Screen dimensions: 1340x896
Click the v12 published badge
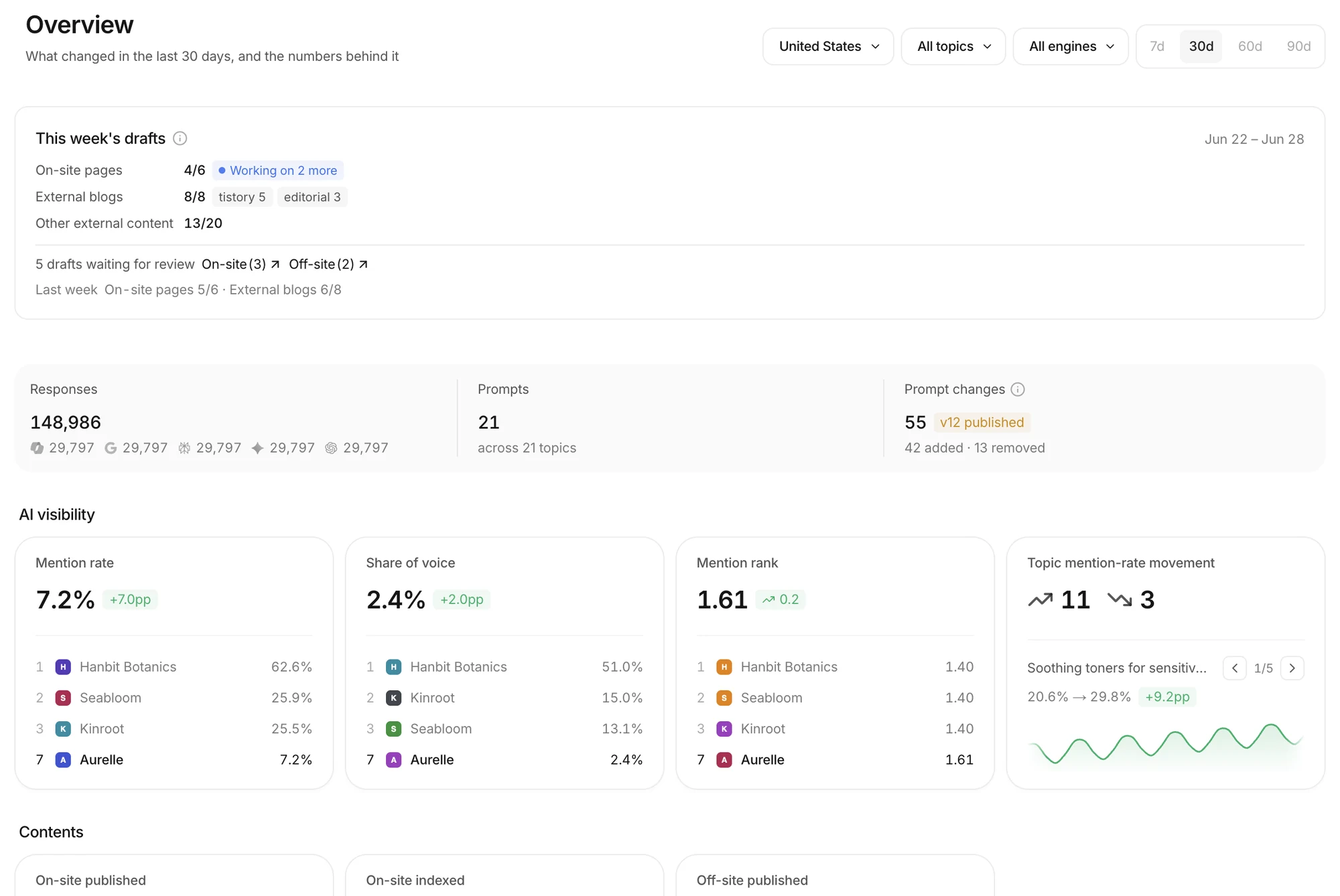tap(982, 423)
